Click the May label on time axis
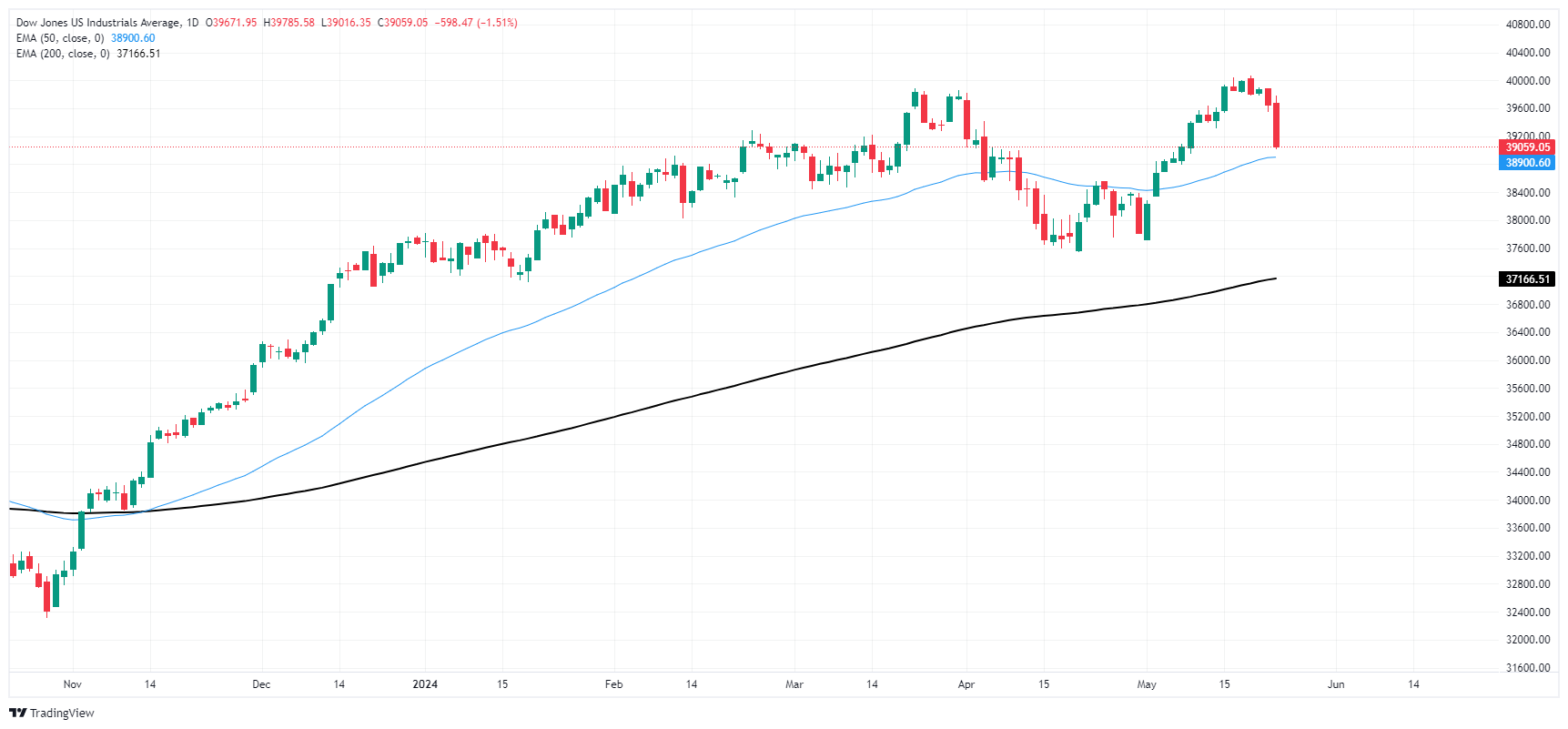The width and height of the screenshot is (1568, 729). [x=1147, y=684]
